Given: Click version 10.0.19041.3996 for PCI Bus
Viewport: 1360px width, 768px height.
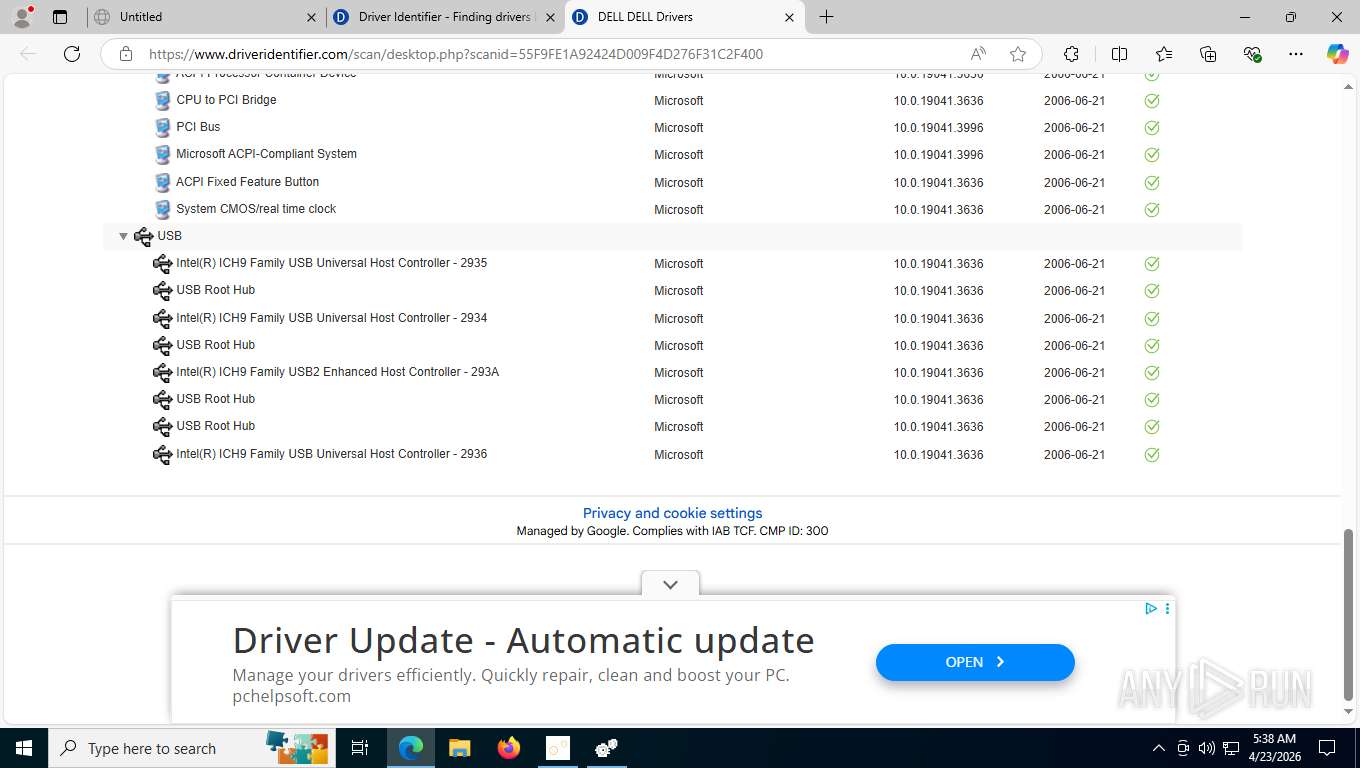Looking at the screenshot, I should pyautogui.click(x=938, y=128).
